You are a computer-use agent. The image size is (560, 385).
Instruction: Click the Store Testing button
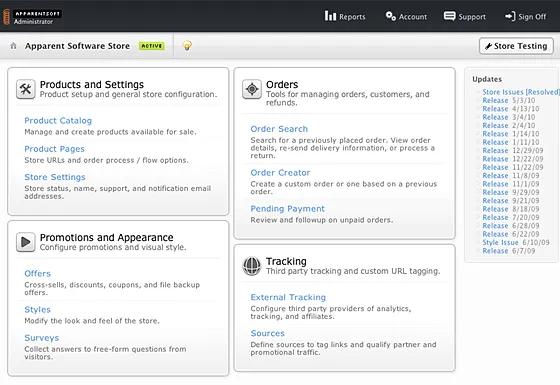coord(516,46)
